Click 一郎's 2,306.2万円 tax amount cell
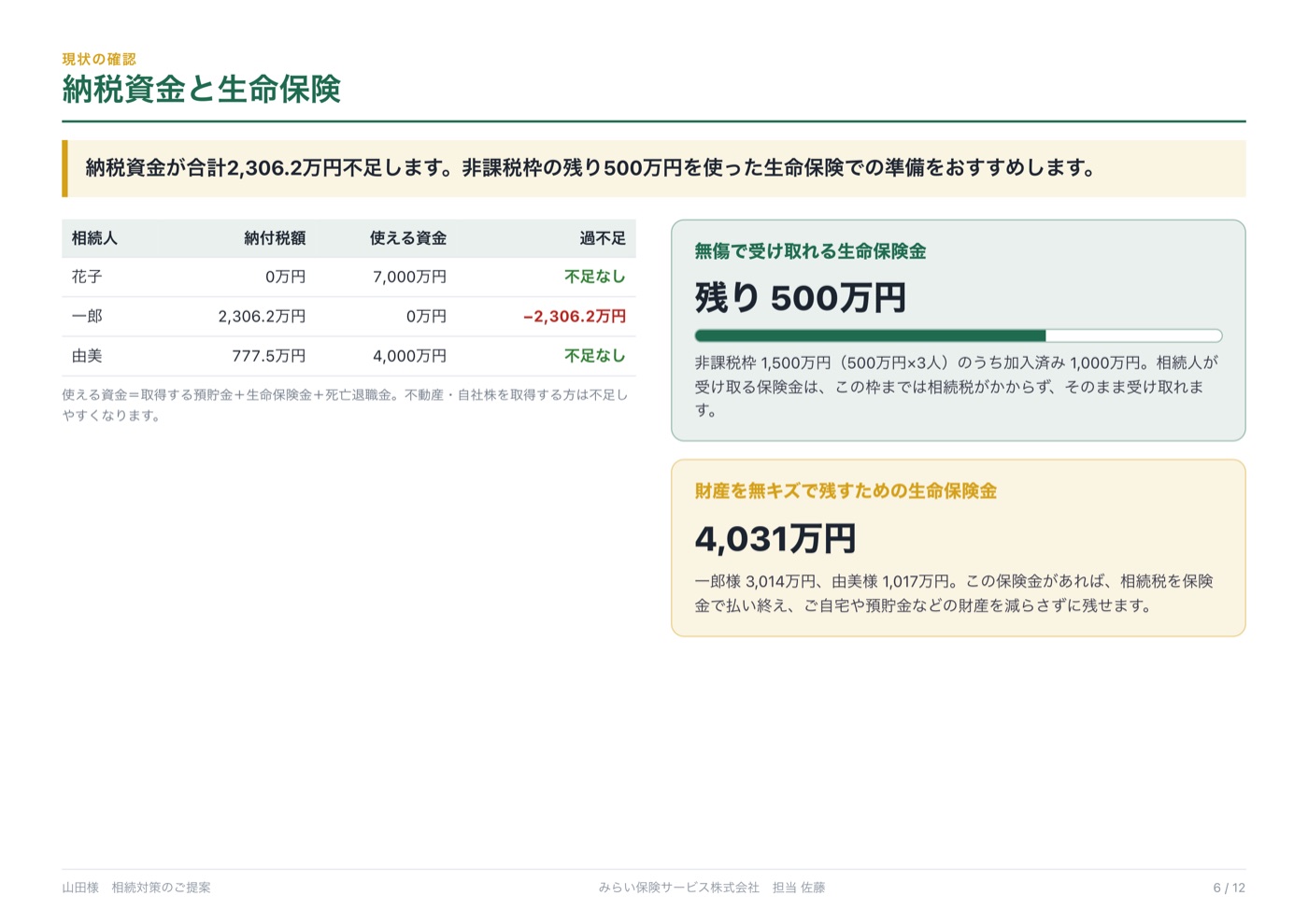 262,317
